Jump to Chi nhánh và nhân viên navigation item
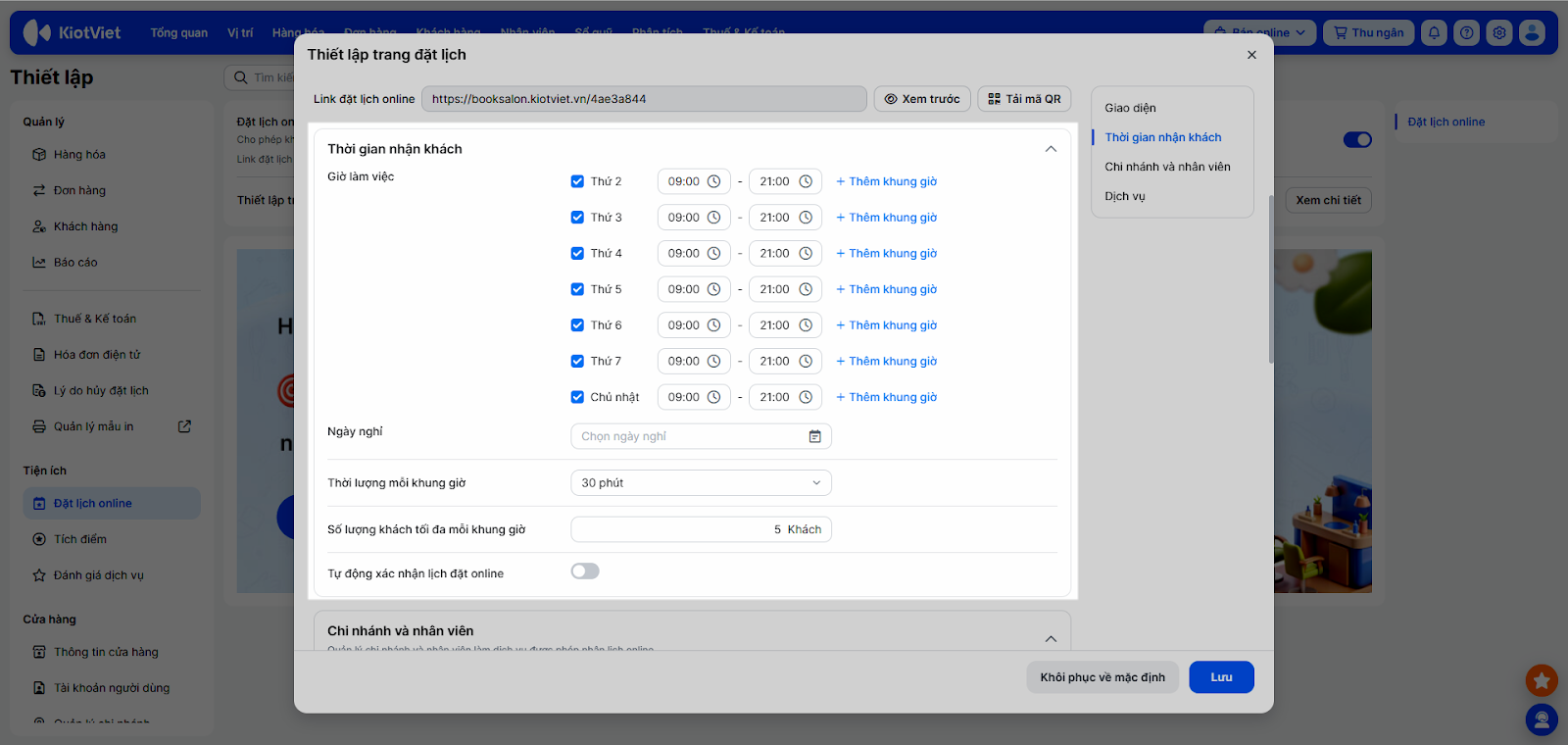 [1167, 167]
